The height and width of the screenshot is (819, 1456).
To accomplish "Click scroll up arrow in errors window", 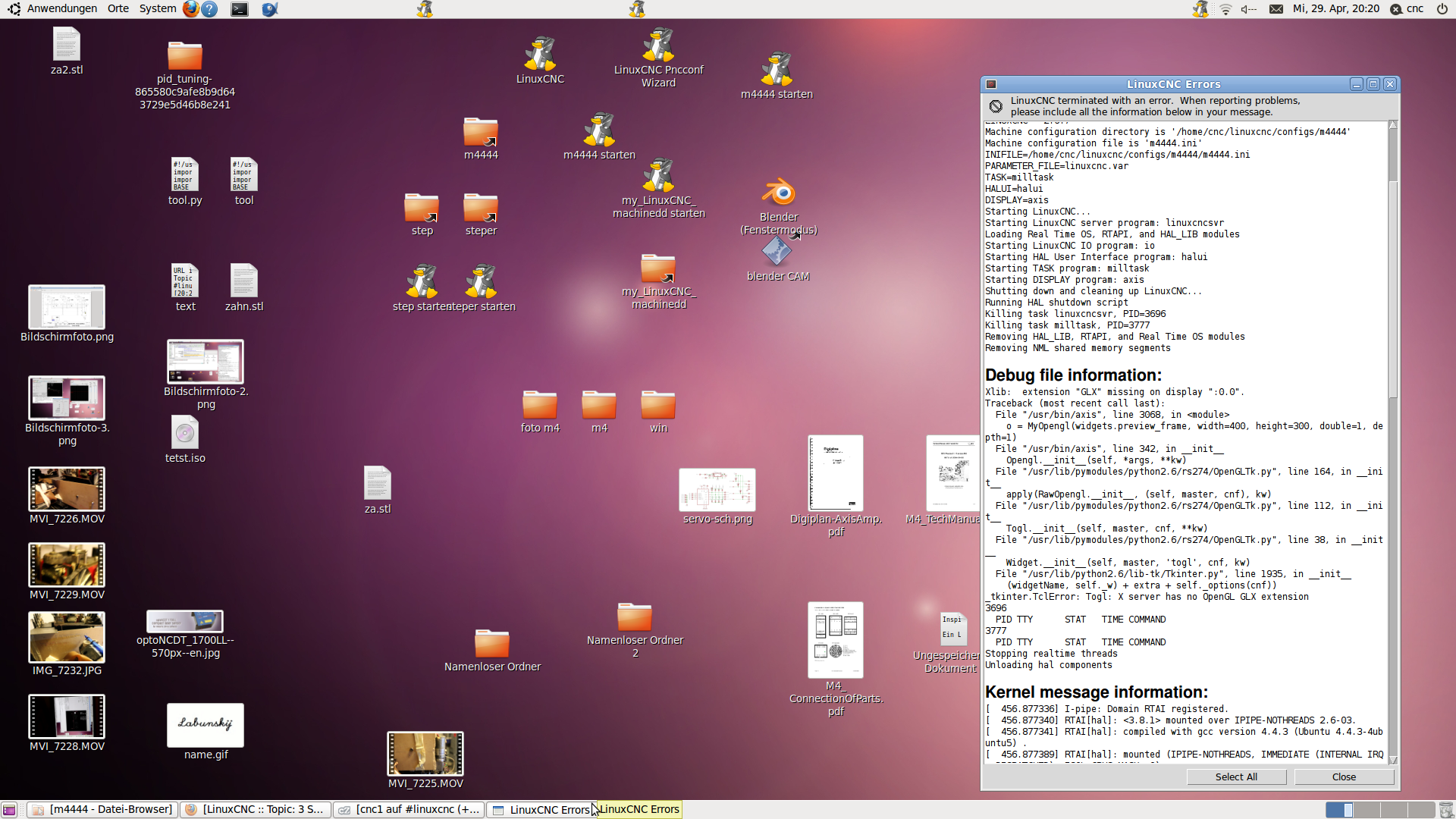I will tap(1393, 125).
